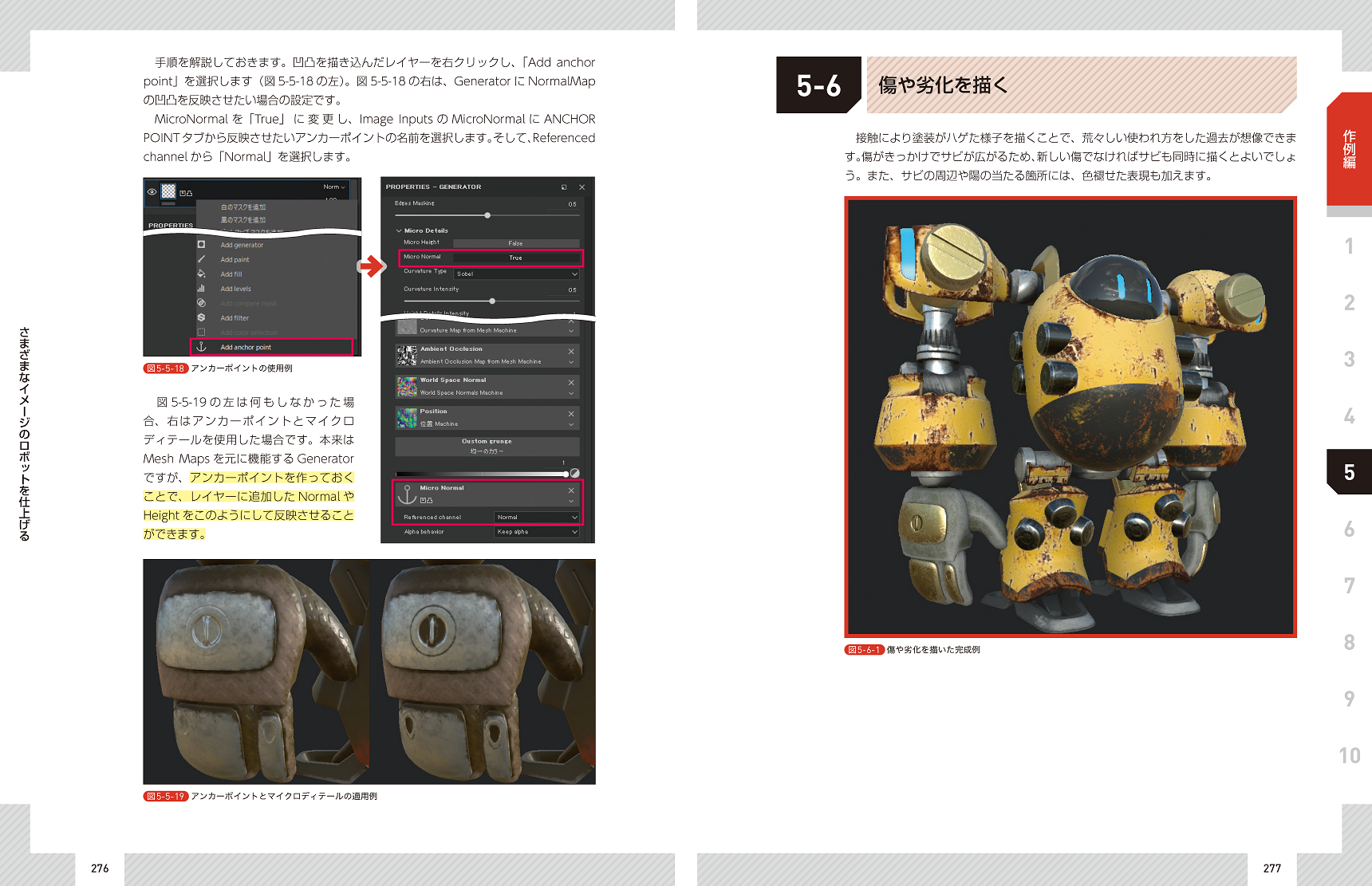Click the paint bucket icon for Add fill

[x=201, y=274]
